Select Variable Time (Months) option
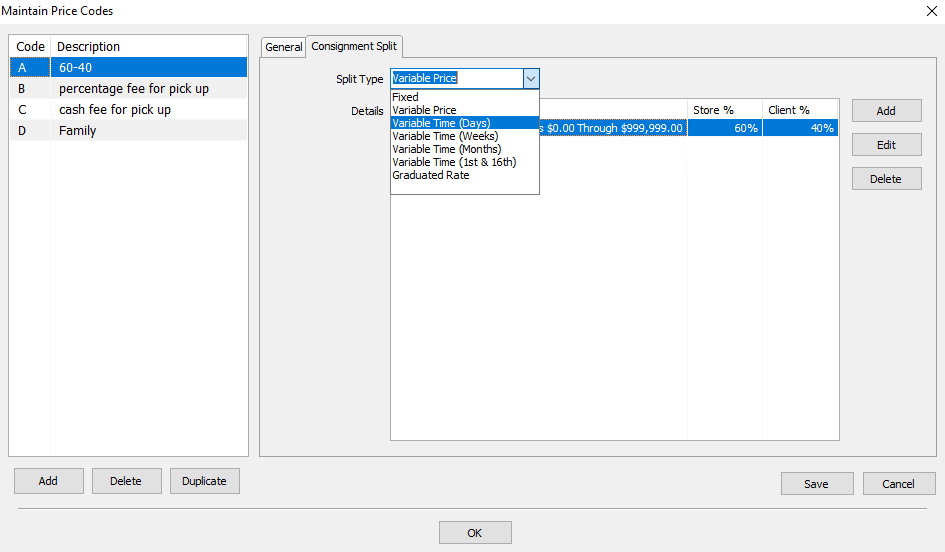Image resolution: width=945 pixels, height=552 pixels. (x=465, y=149)
